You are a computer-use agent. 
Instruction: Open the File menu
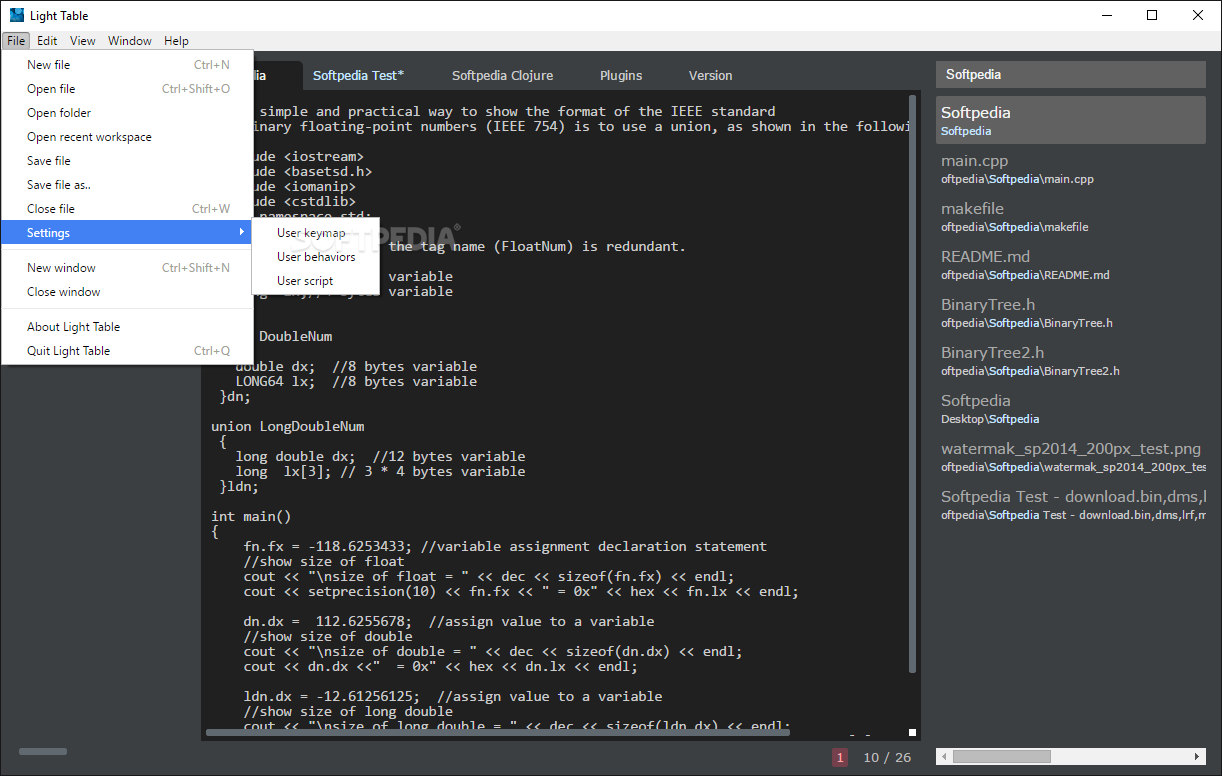click(15, 41)
